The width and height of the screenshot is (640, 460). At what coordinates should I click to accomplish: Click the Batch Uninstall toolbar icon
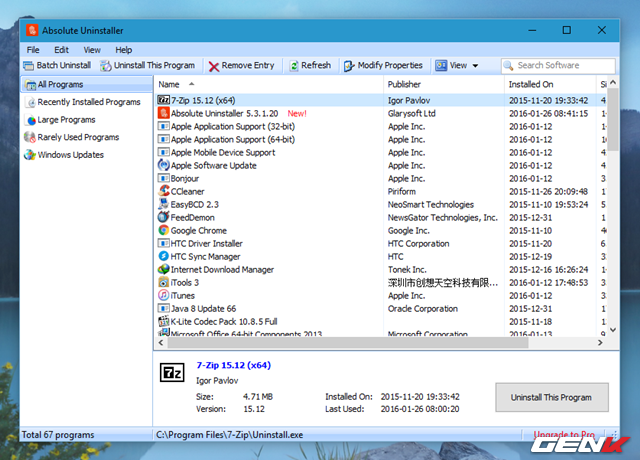point(29,65)
